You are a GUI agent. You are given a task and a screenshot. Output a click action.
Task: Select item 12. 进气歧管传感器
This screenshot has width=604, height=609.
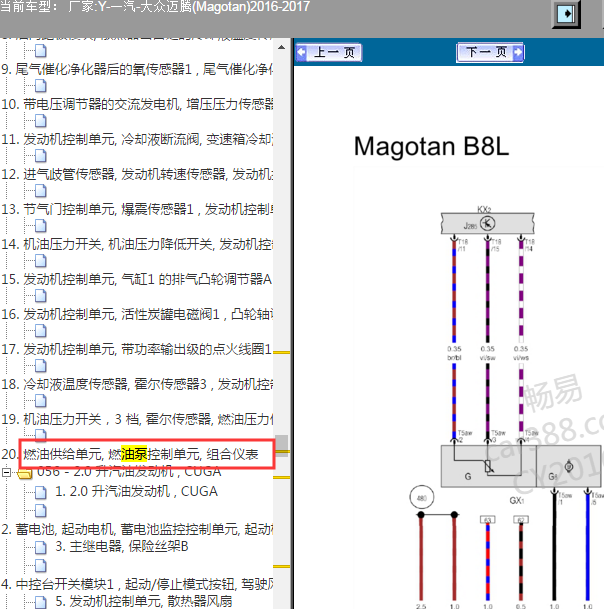[137, 174]
